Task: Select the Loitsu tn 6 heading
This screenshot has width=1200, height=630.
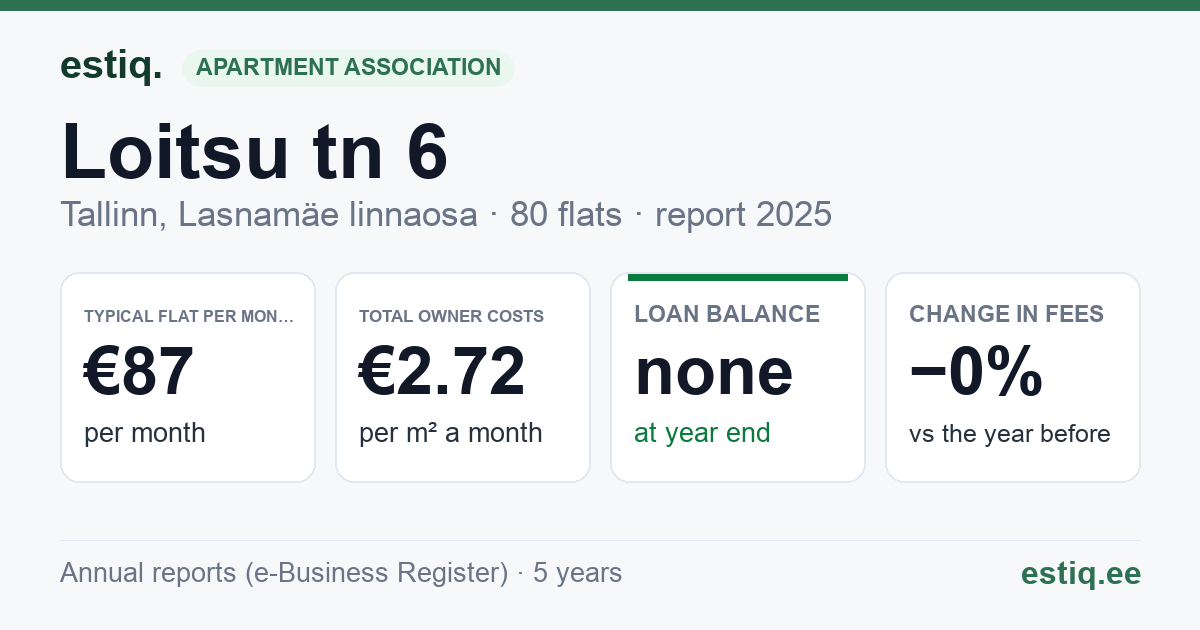Action: pos(255,151)
